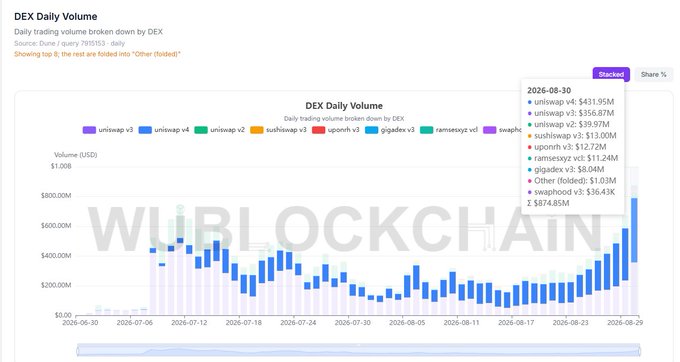This screenshot has height=362, width=680.
Task: Click the Volume (USD) axis label
Action: tap(75, 155)
